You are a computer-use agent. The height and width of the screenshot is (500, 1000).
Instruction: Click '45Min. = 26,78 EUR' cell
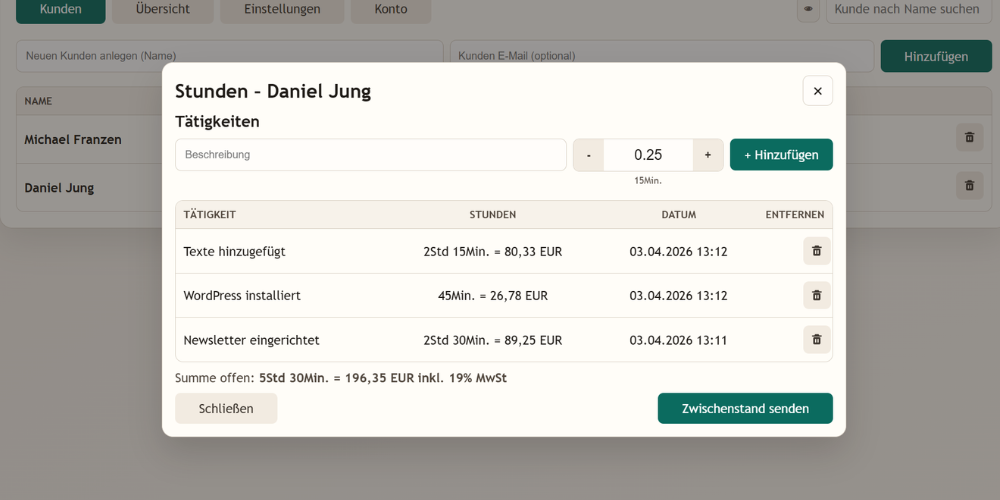[x=492, y=296]
